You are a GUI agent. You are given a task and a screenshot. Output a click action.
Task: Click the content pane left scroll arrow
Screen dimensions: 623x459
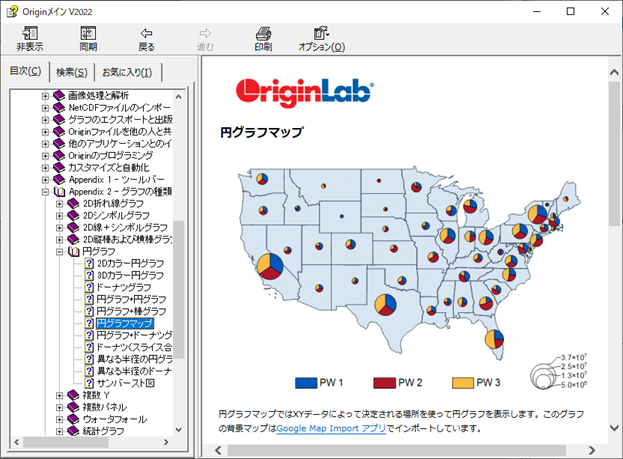tap(218, 450)
